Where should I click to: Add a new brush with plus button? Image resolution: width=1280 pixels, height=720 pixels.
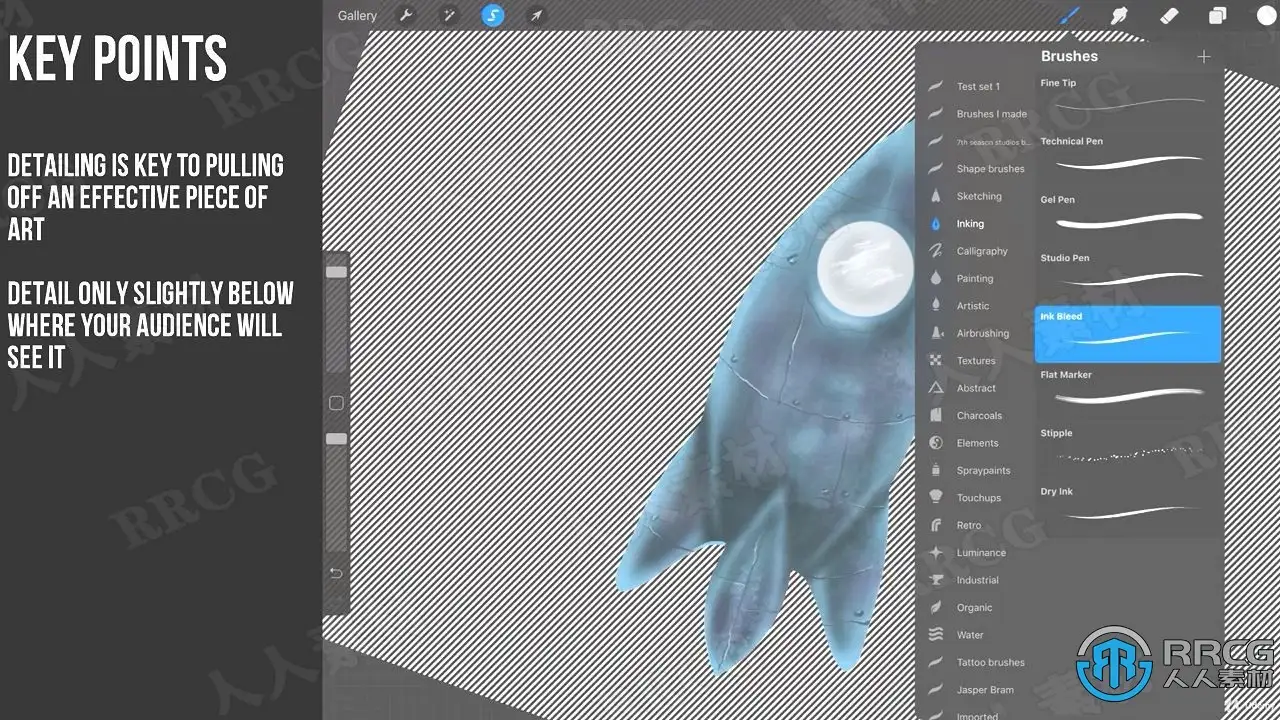[1204, 57]
